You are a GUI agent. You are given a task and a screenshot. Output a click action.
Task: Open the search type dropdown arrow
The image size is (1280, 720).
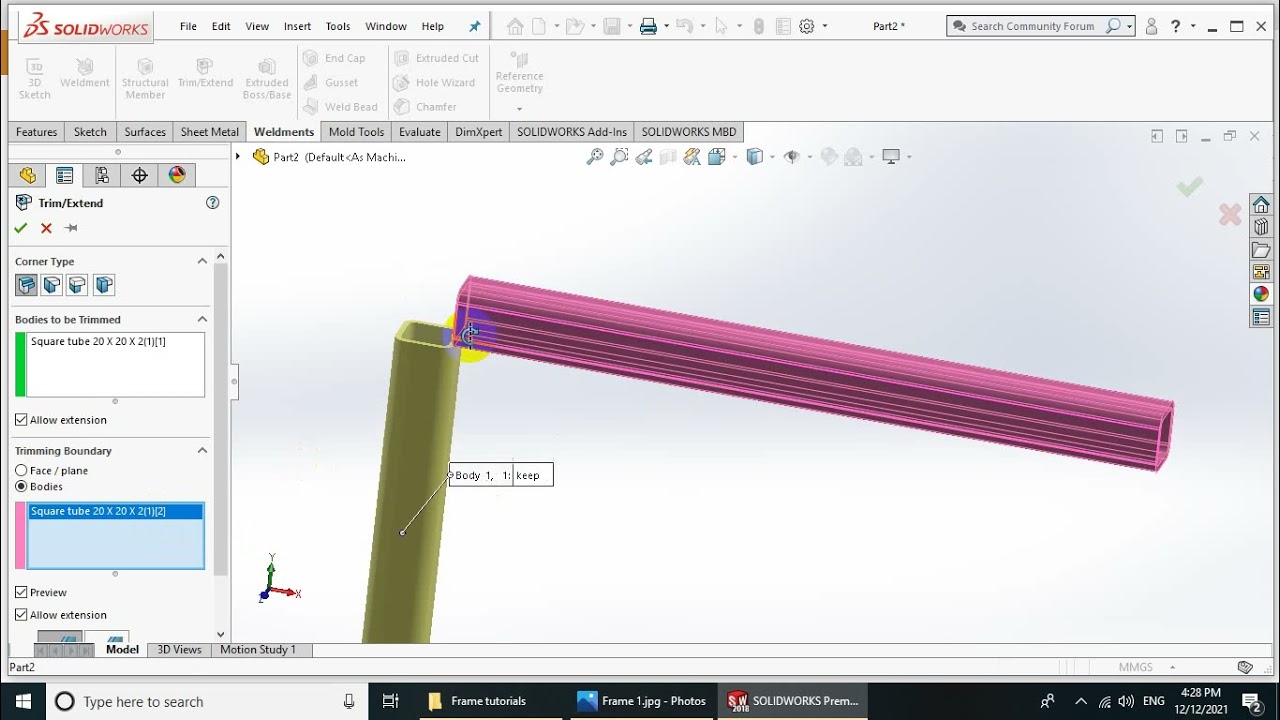(x=1130, y=26)
